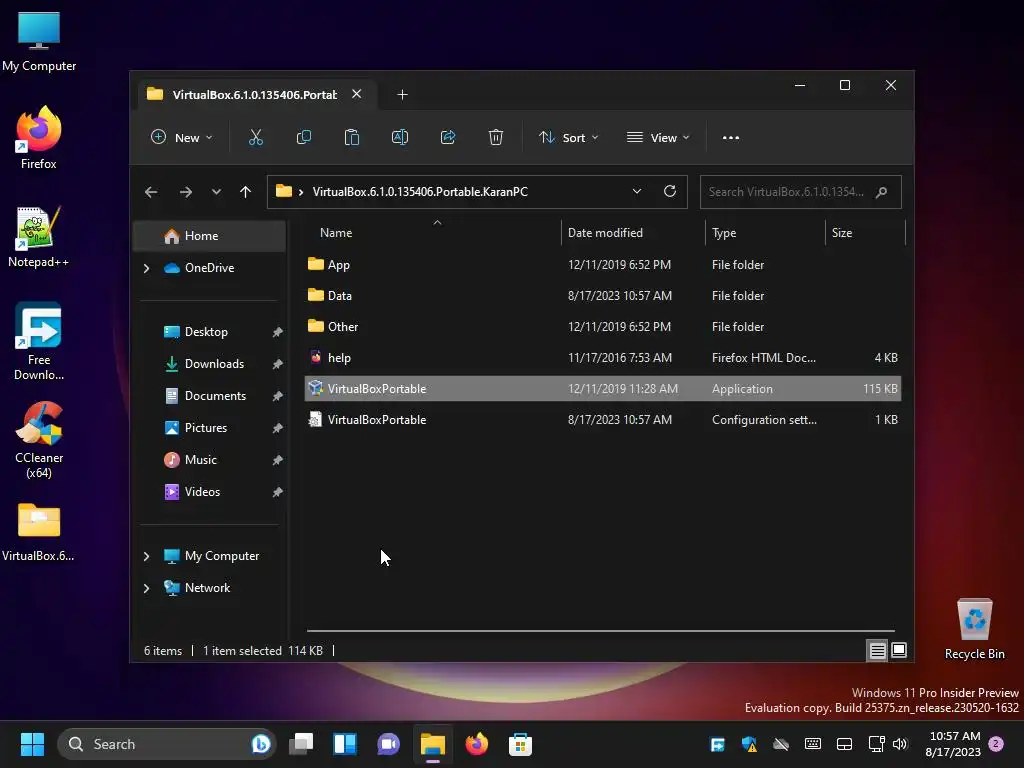Click the Share icon in the toolbar
The height and width of the screenshot is (768, 1024).
point(448,138)
